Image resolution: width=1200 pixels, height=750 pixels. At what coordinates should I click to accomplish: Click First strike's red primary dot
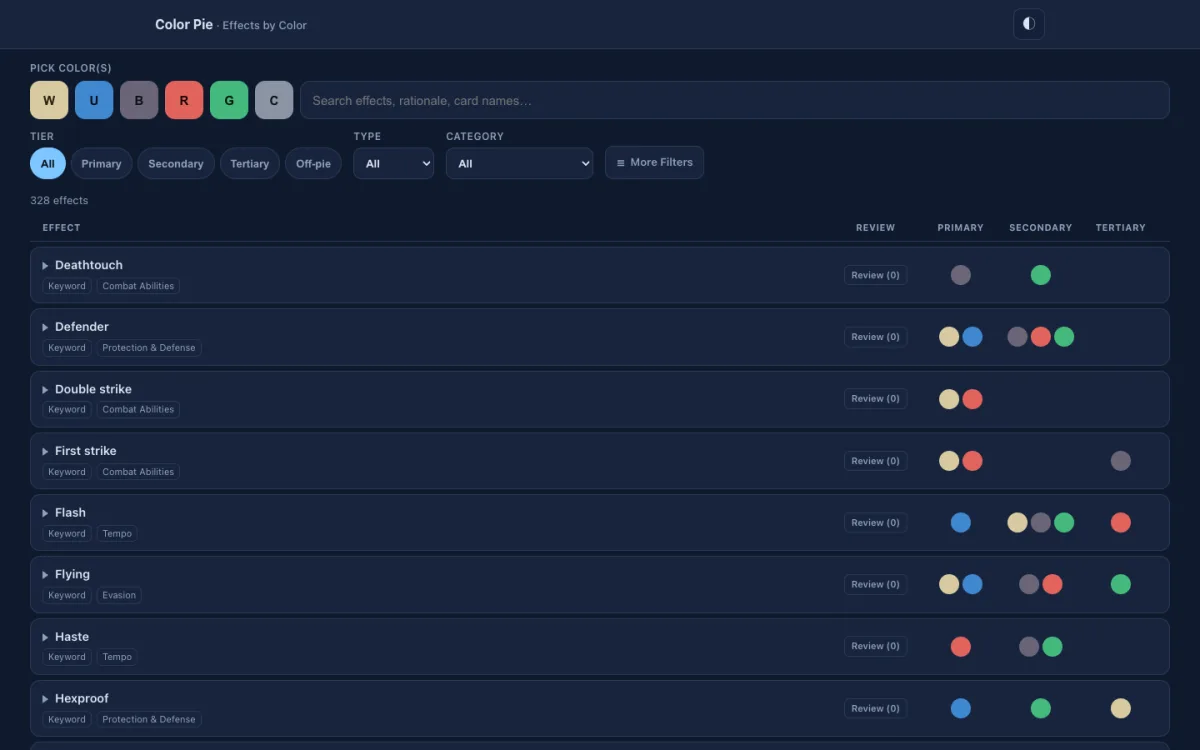tap(972, 461)
